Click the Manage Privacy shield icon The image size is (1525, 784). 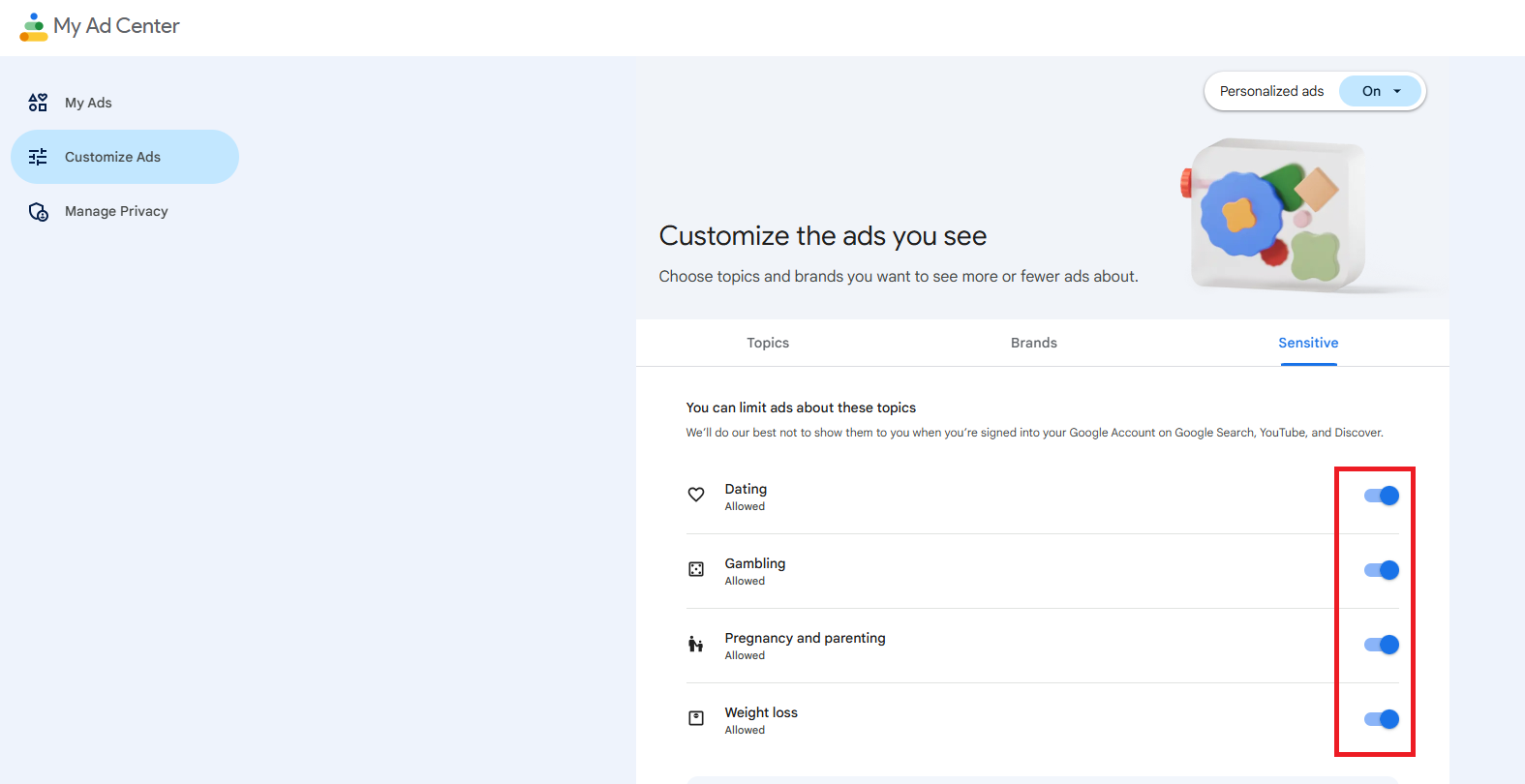click(39, 212)
